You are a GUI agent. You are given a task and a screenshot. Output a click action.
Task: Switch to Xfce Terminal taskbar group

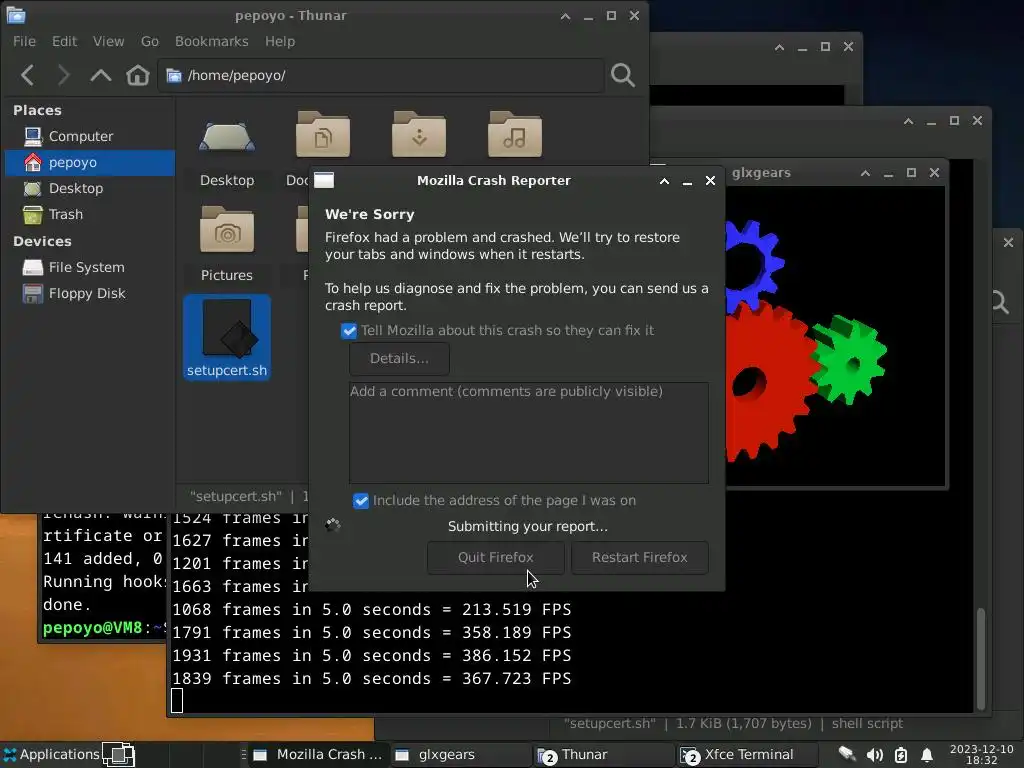coord(746,754)
